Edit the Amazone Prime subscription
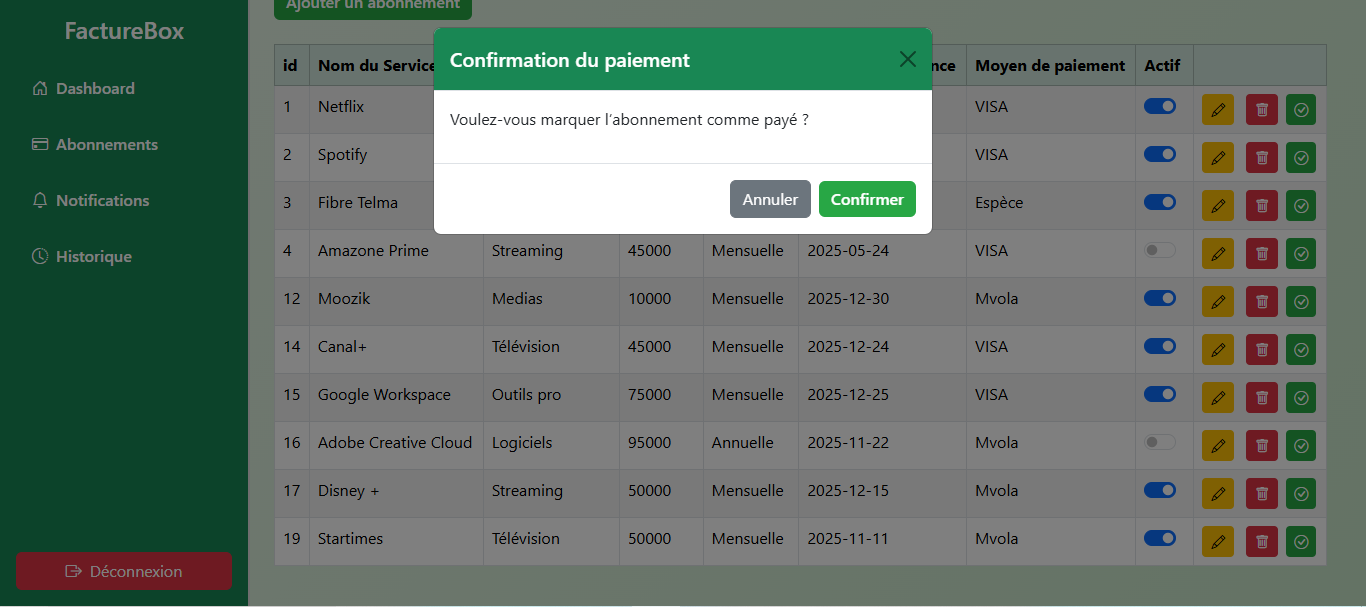Image resolution: width=1366 pixels, height=607 pixels. point(1218,254)
